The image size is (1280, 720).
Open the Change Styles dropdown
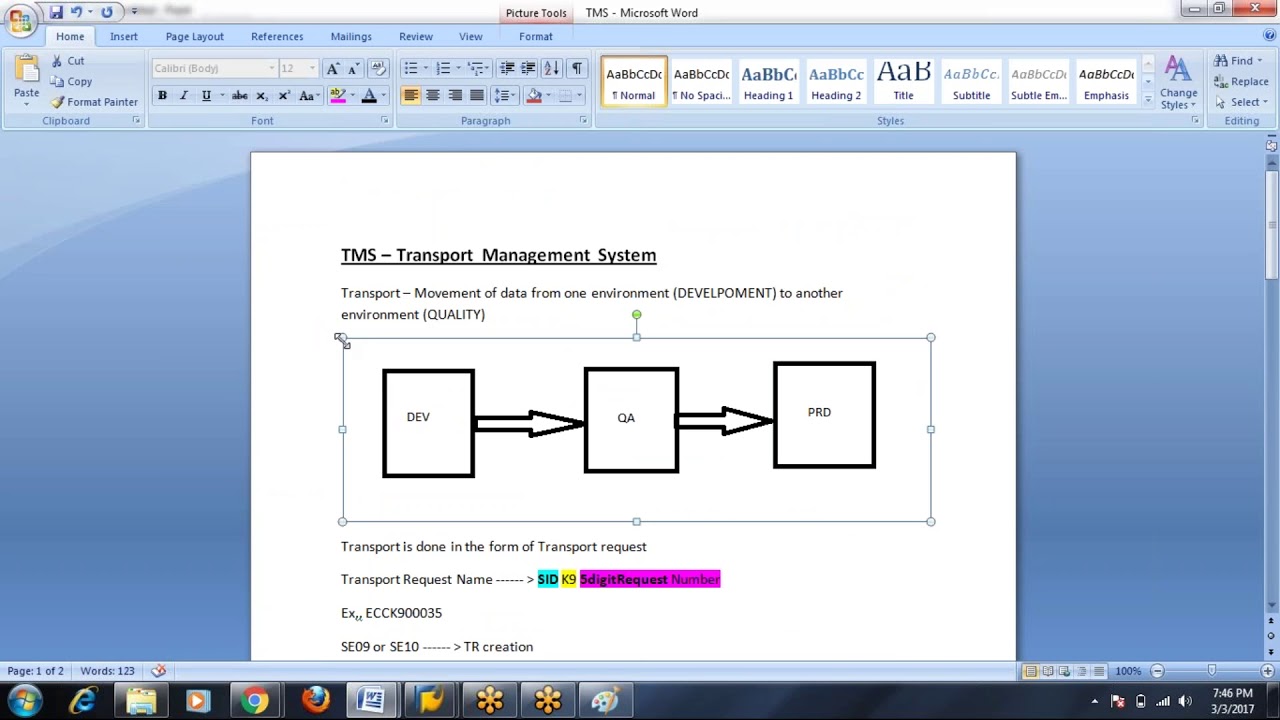(1178, 82)
